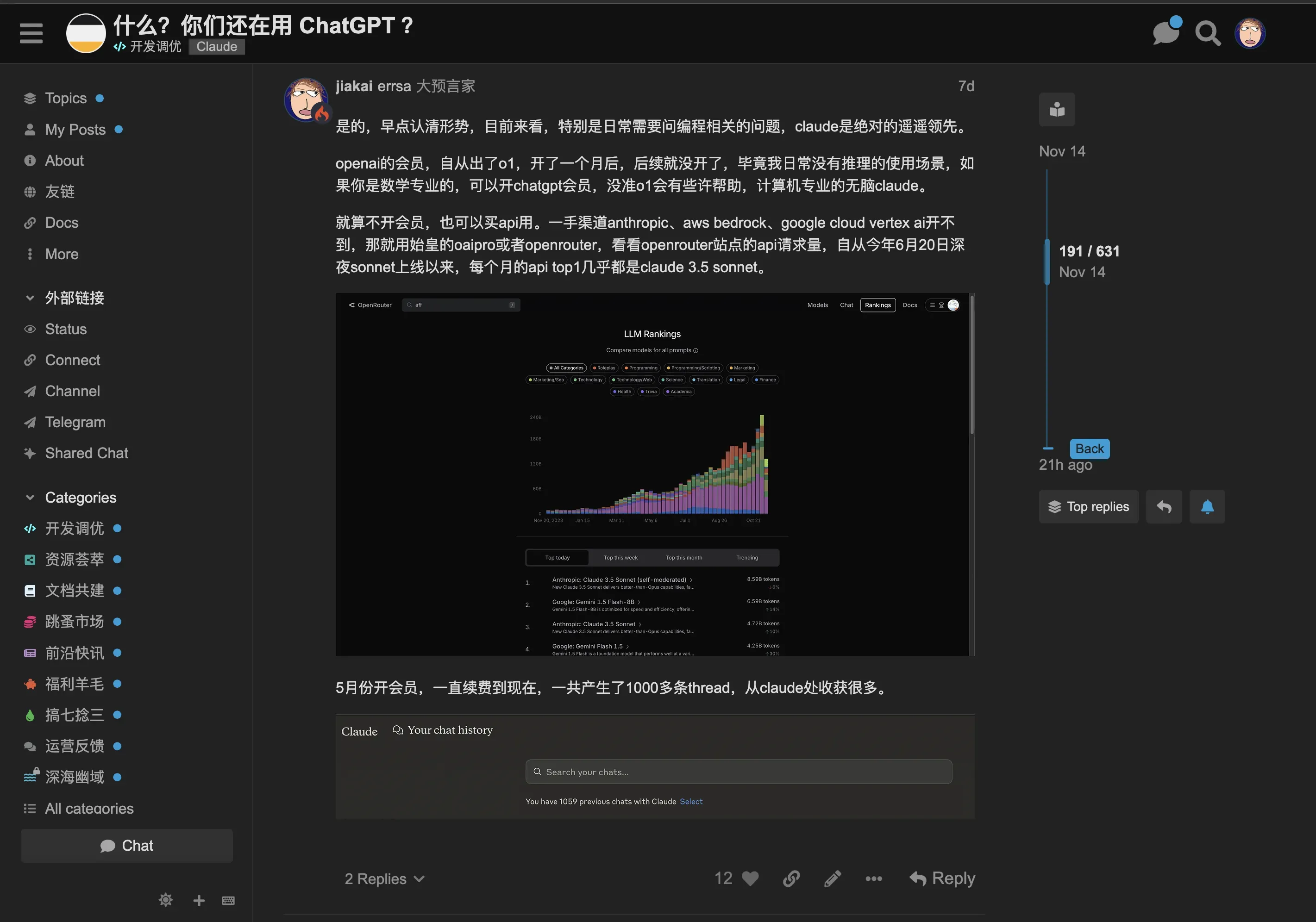Open the user profile avatar menu
The height and width of the screenshot is (922, 1316).
1250,33
